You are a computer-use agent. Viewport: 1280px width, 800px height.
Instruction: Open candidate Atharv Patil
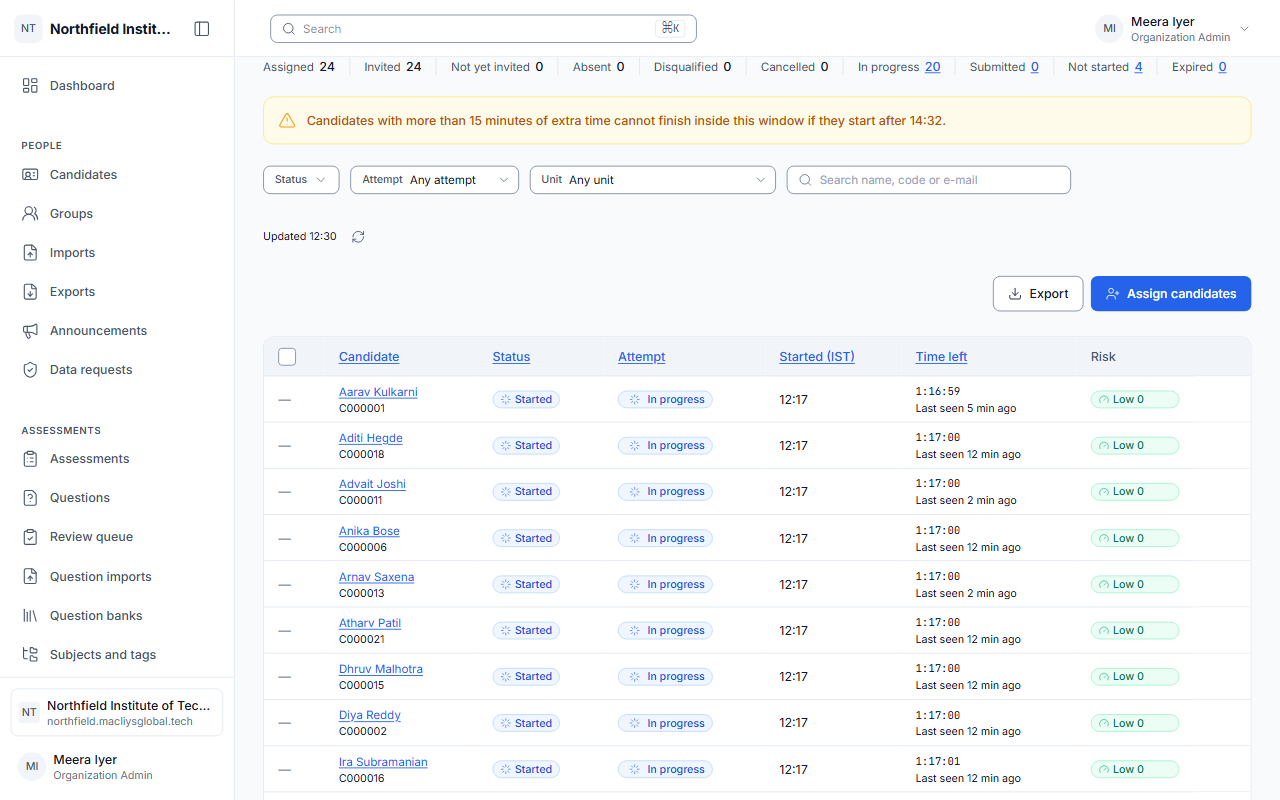370,623
